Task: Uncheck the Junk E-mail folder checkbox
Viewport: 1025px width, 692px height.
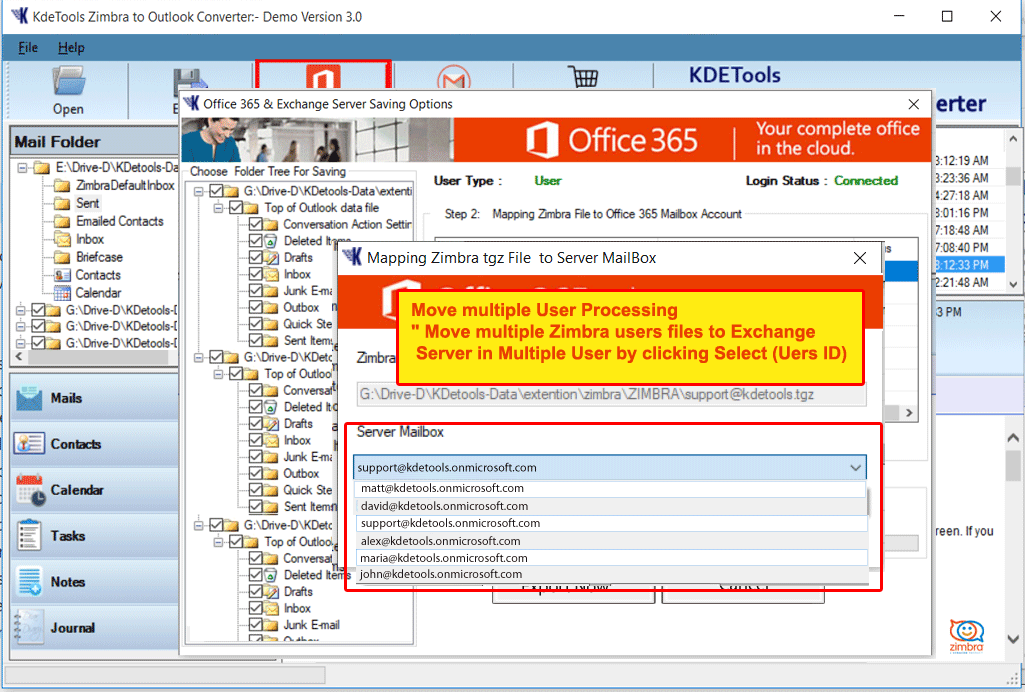Action: pyautogui.click(x=256, y=291)
